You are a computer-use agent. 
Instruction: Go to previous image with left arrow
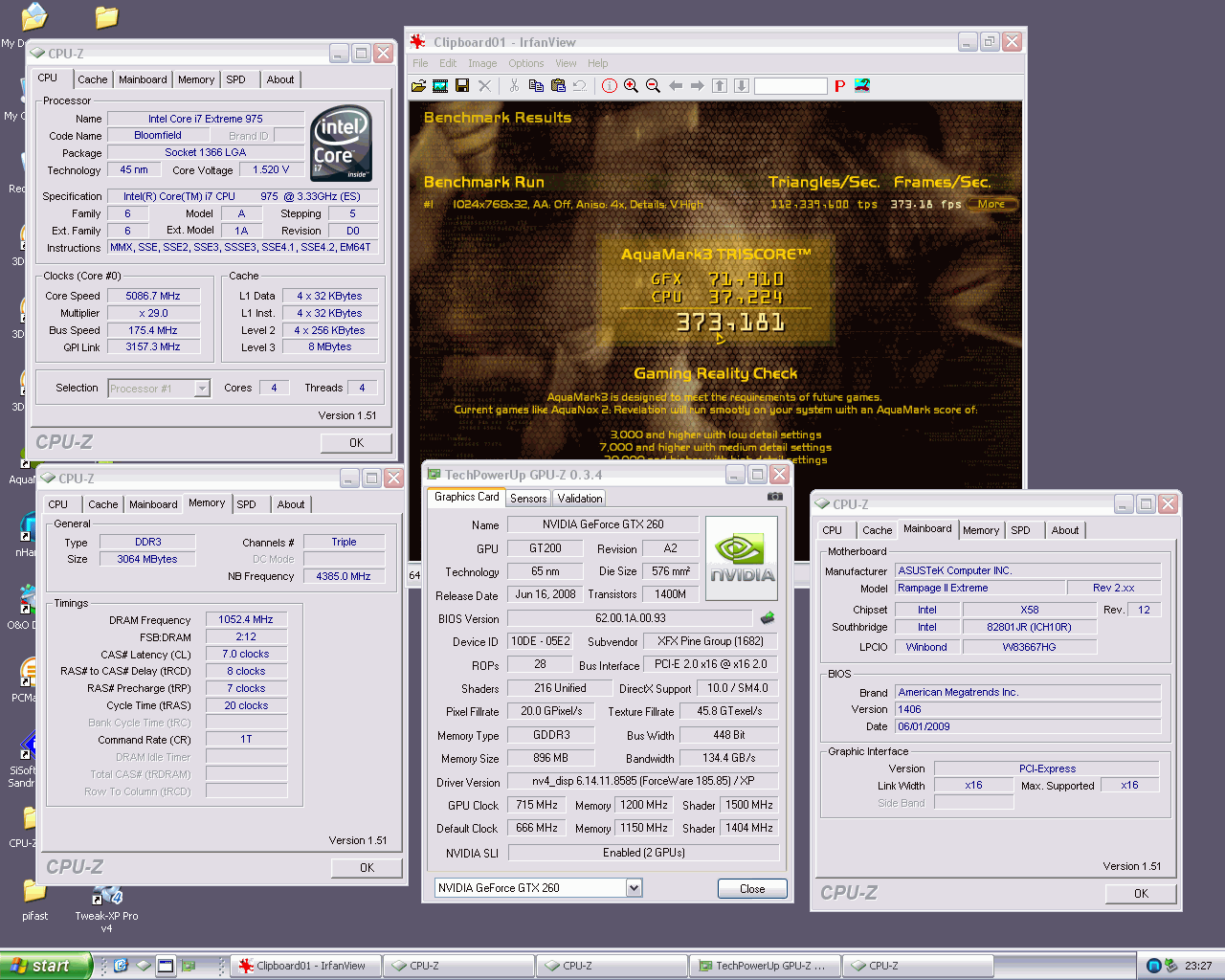(676, 86)
